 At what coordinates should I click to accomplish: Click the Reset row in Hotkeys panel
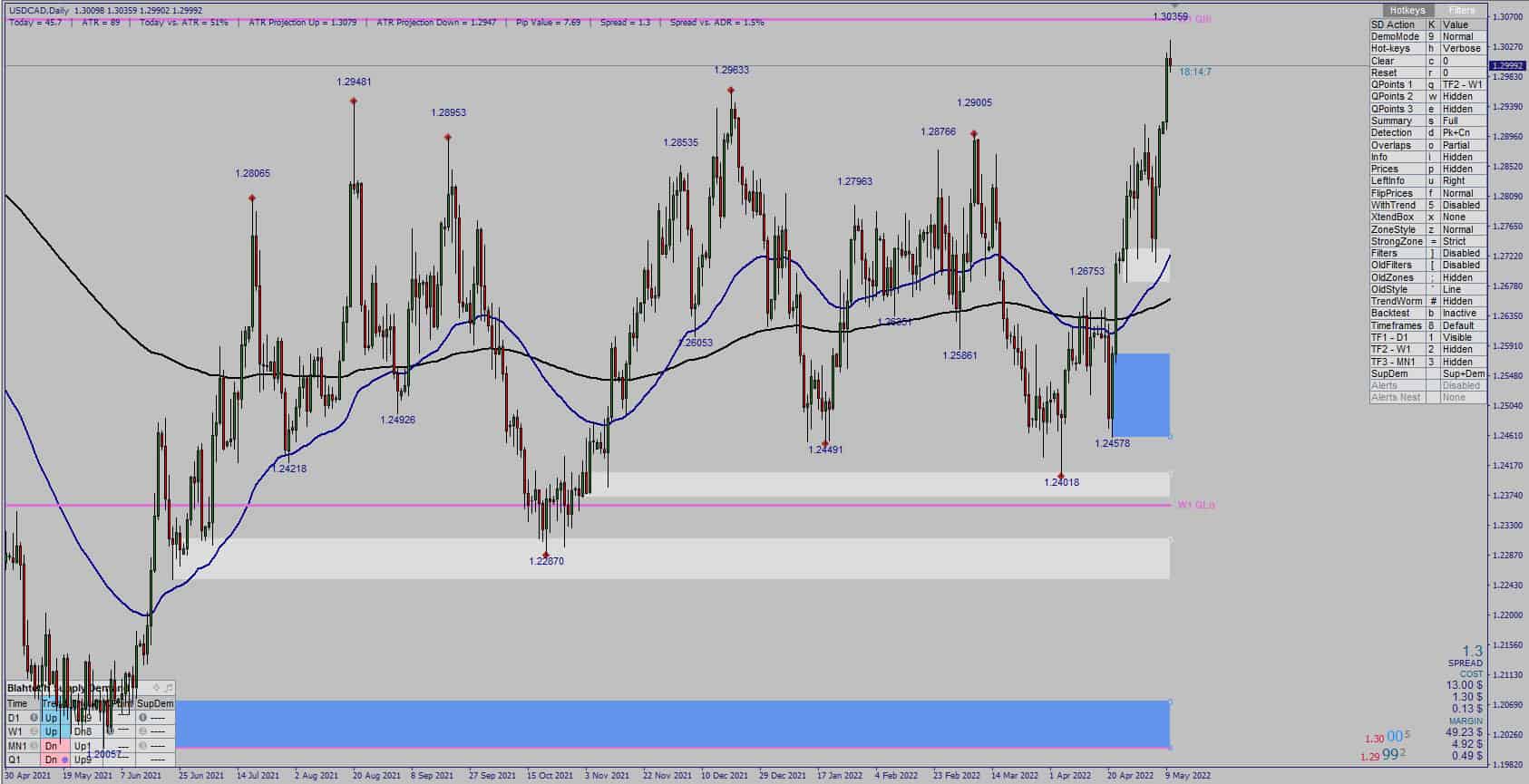[x=1427, y=73]
